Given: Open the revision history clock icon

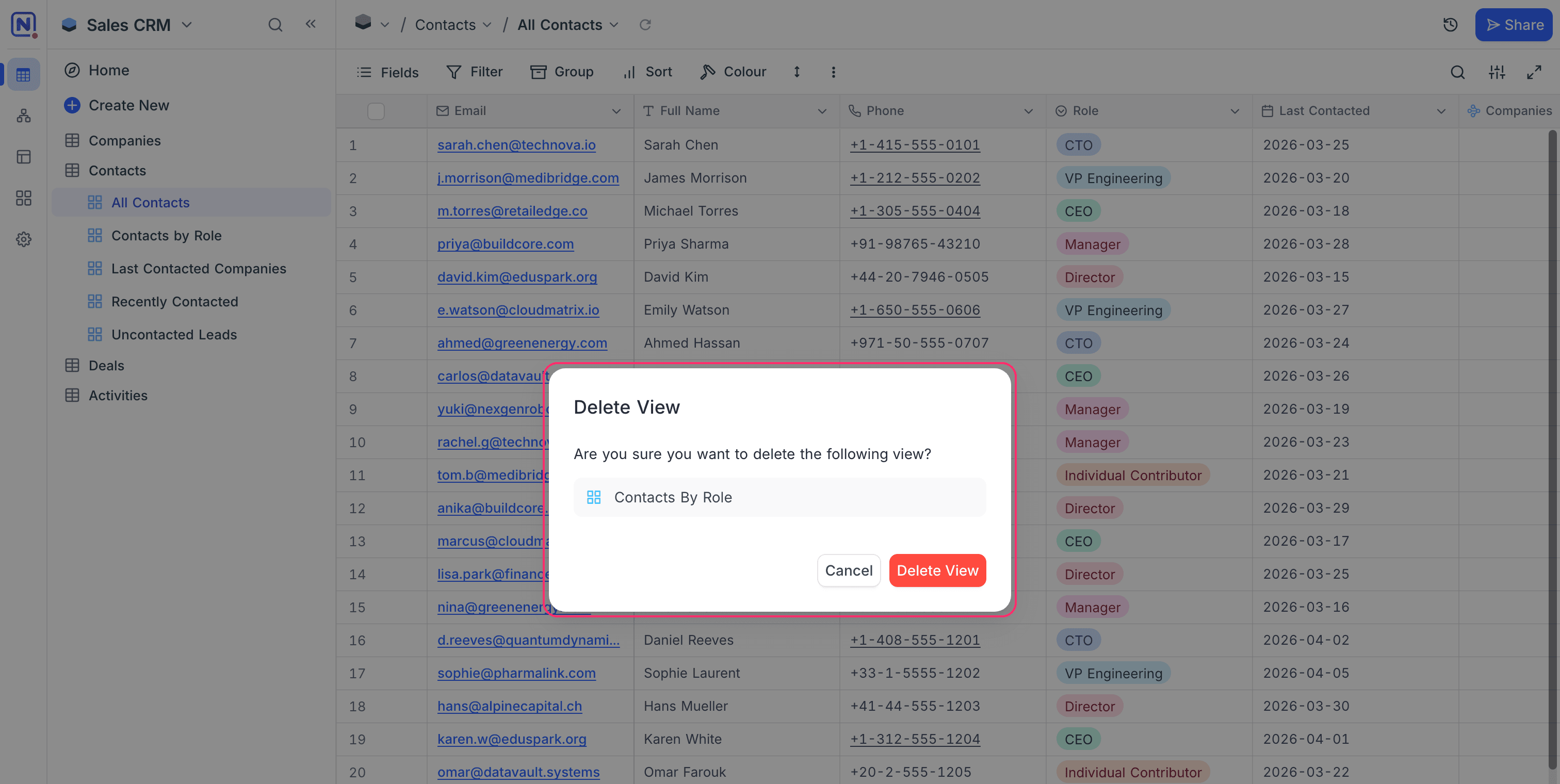Looking at the screenshot, I should 1451,24.
